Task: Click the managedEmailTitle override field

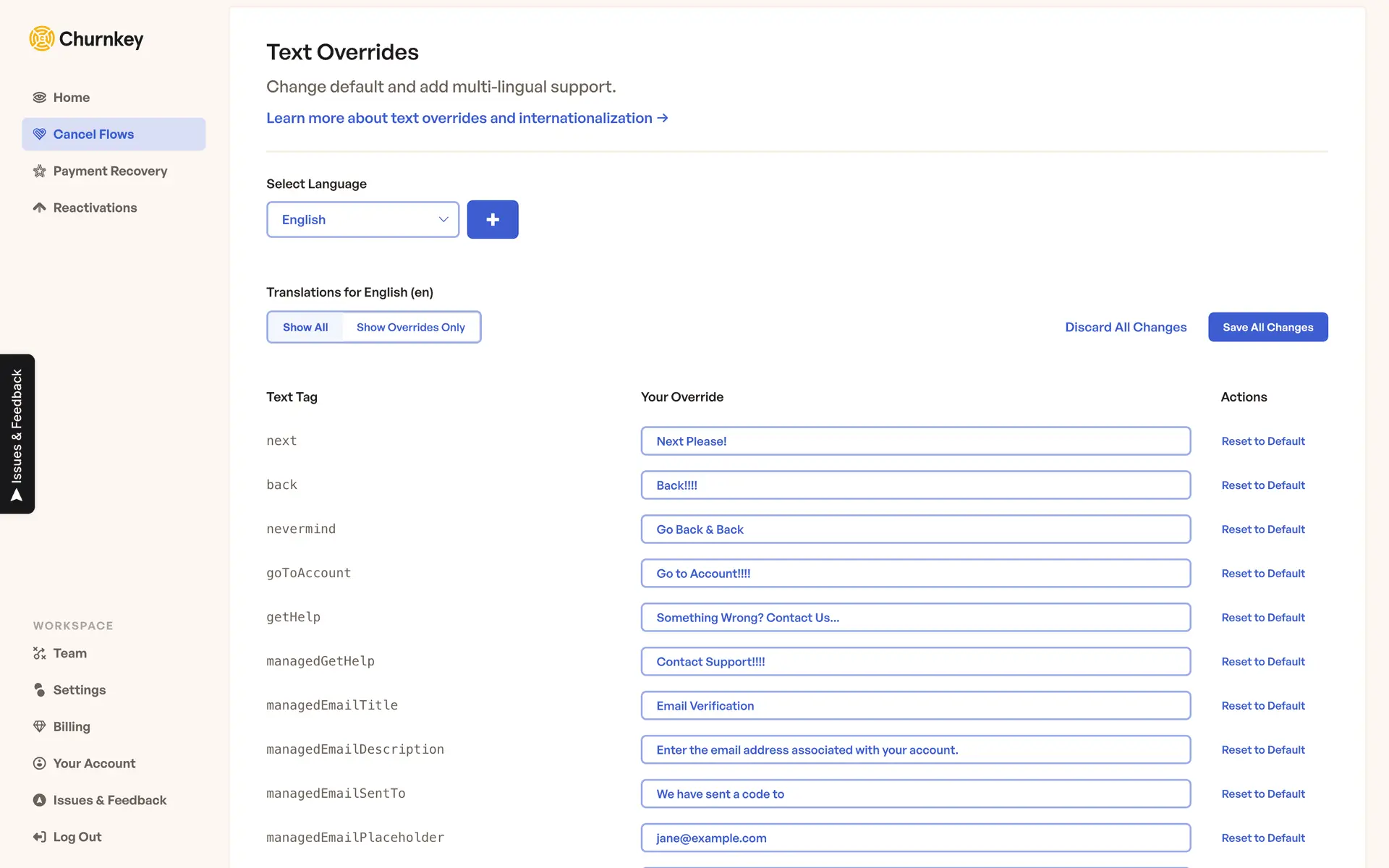Action: point(915,706)
